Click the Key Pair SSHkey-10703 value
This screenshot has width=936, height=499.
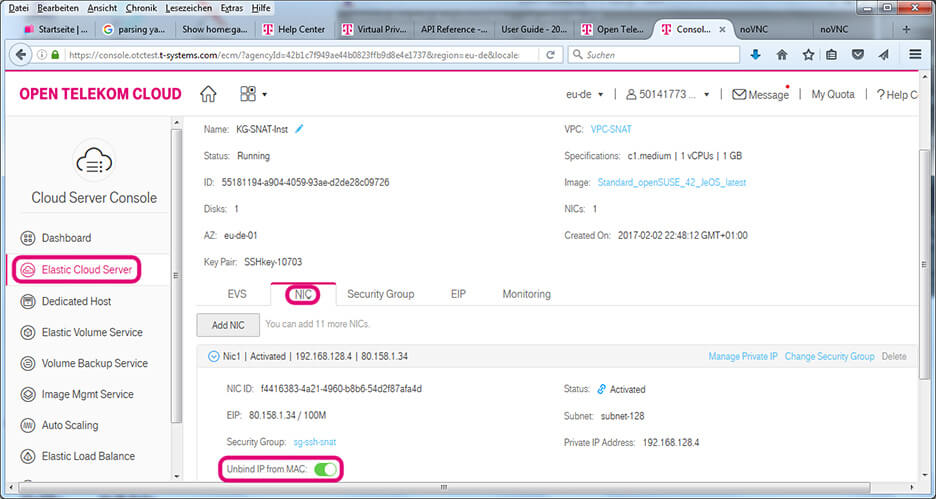273,262
